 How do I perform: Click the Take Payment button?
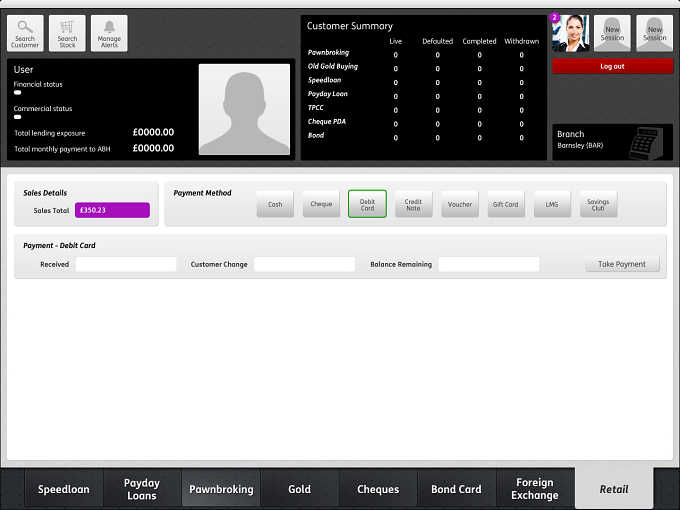pyautogui.click(x=622, y=264)
